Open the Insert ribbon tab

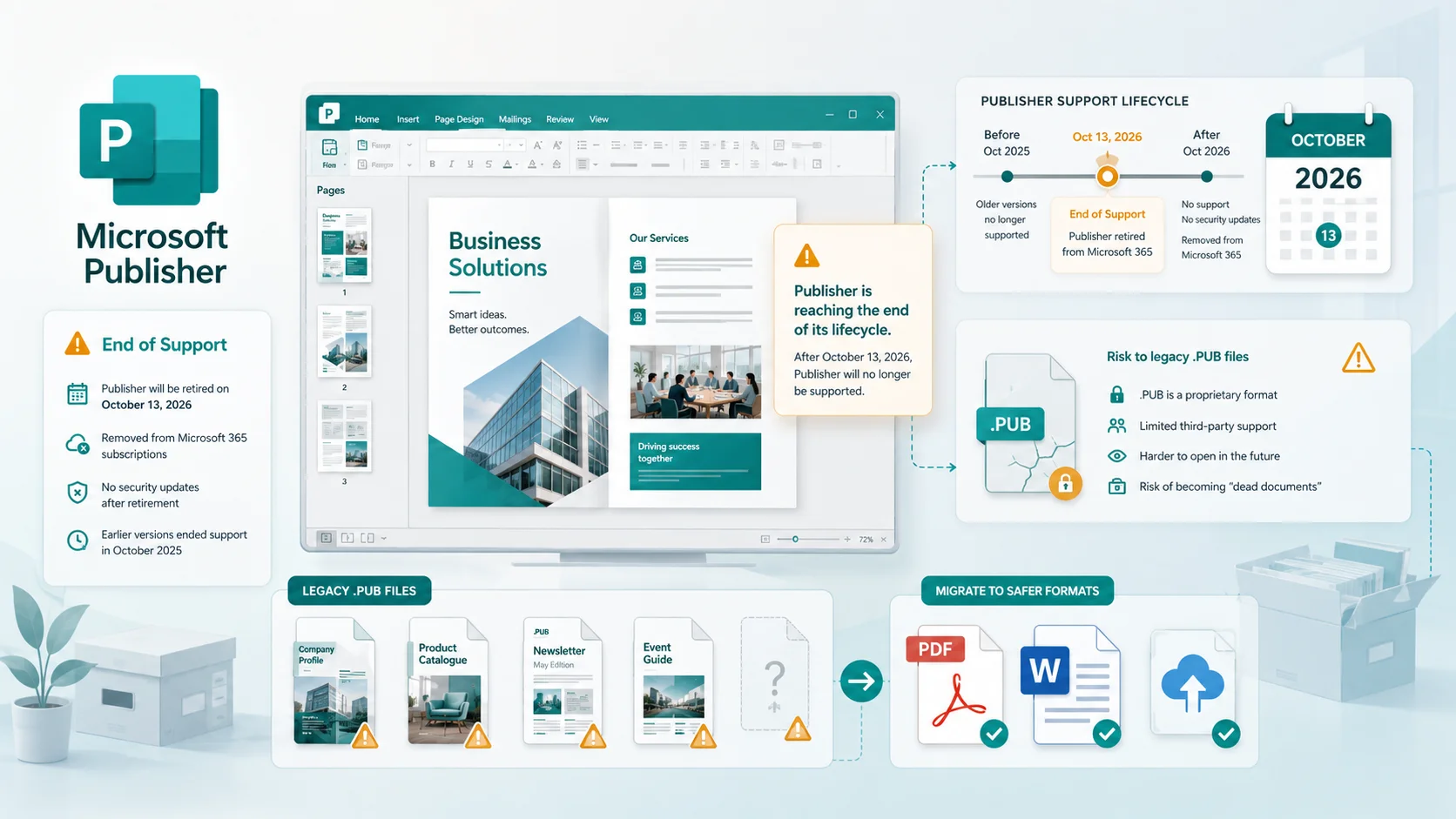[x=408, y=119]
